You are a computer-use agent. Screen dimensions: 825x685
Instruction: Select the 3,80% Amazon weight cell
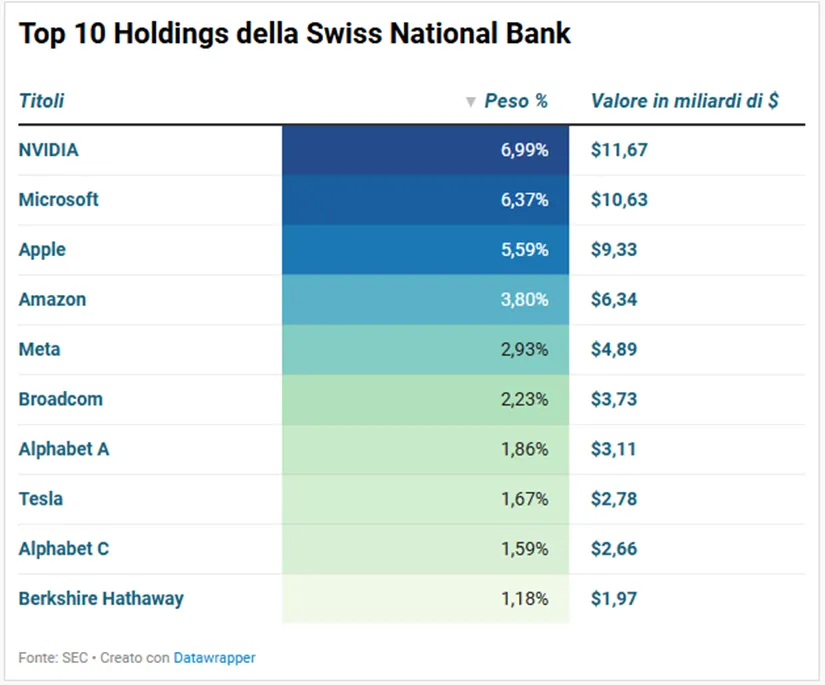(x=425, y=299)
